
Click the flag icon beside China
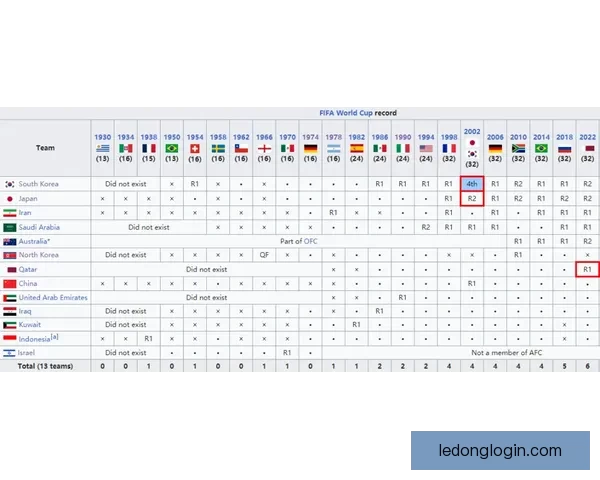click(x=10, y=284)
